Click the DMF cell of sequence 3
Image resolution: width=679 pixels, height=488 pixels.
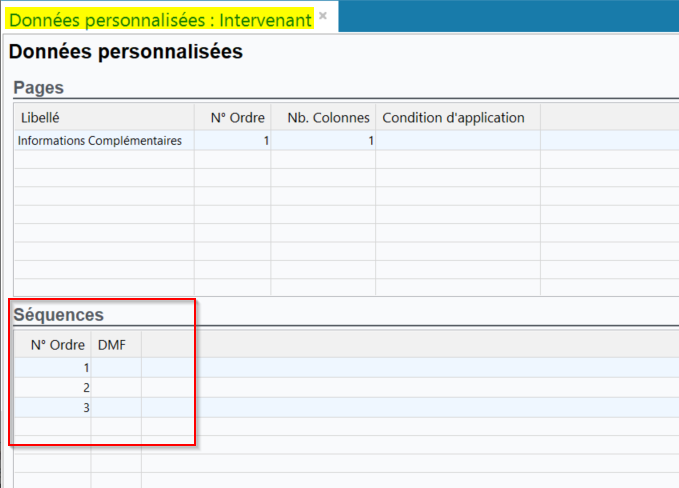[x=116, y=407]
